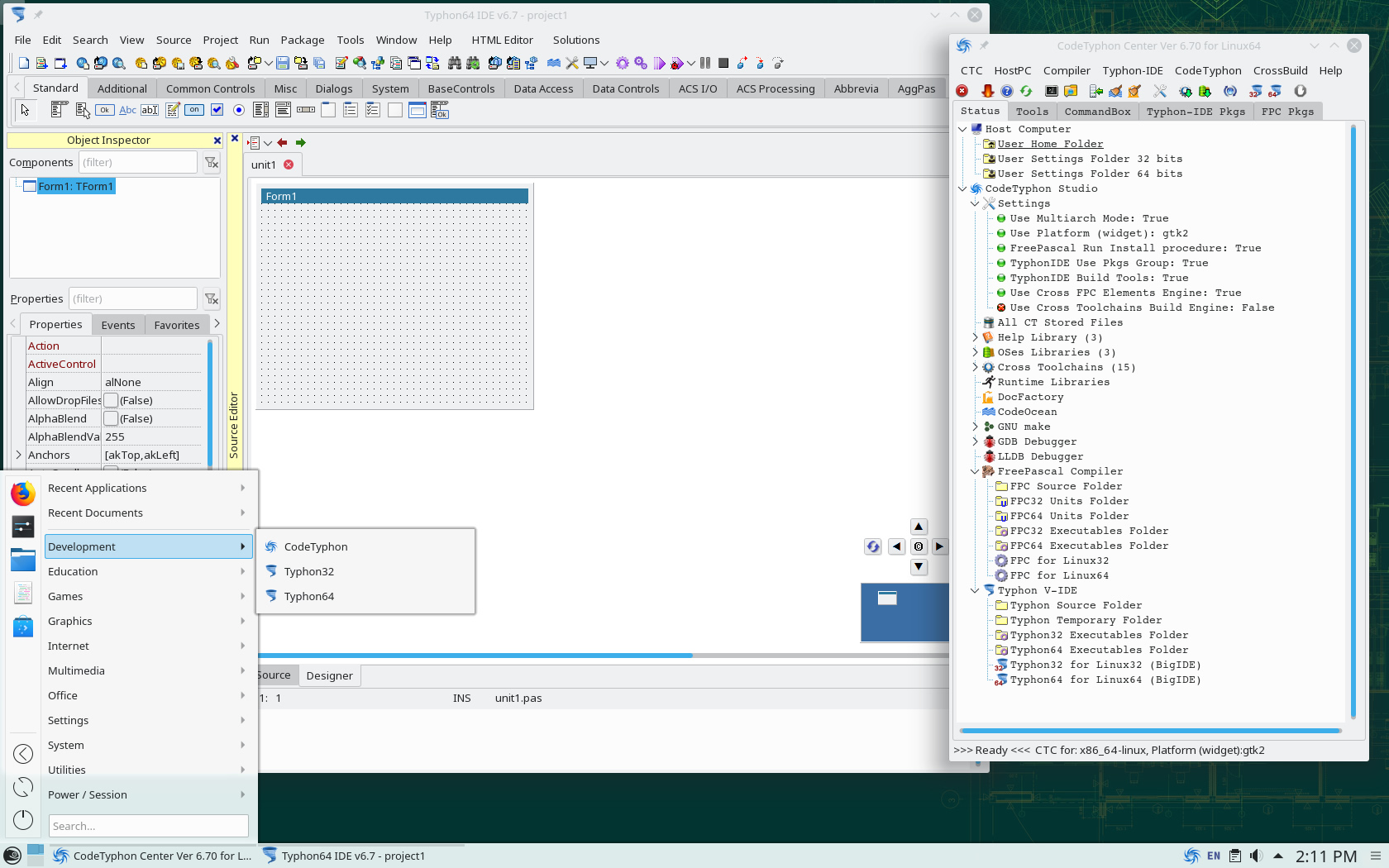Screen dimensions: 1389x868
Task: Expand the Cross Toolchains (15) node
Action: 975,367
